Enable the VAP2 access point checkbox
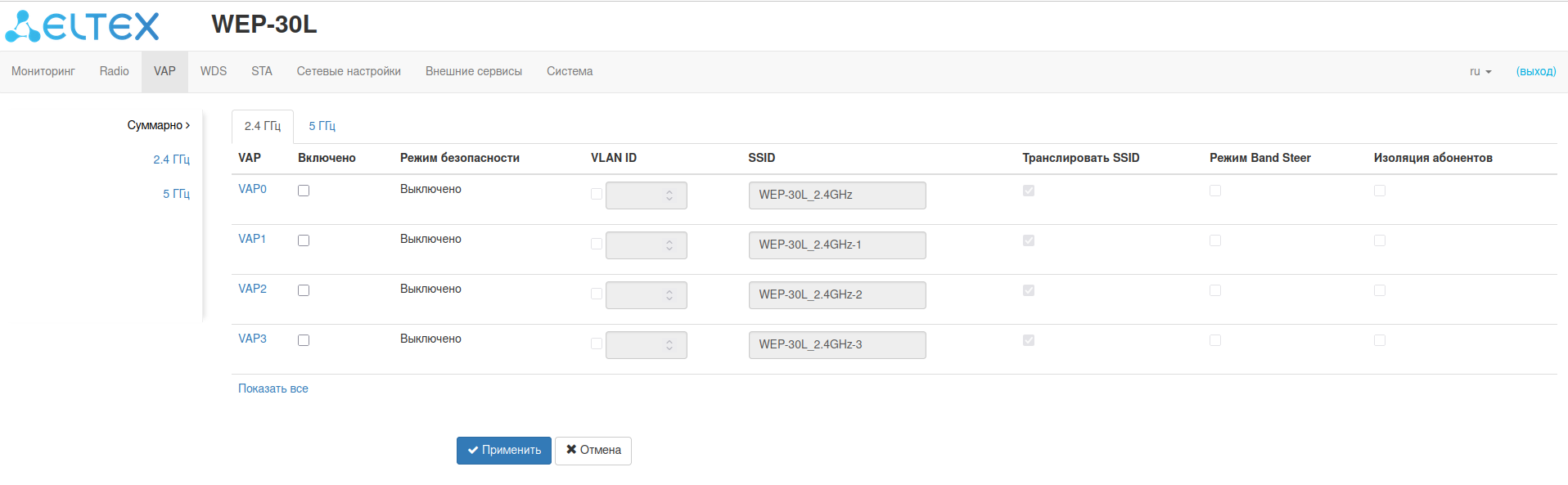1568x485 pixels. click(304, 290)
